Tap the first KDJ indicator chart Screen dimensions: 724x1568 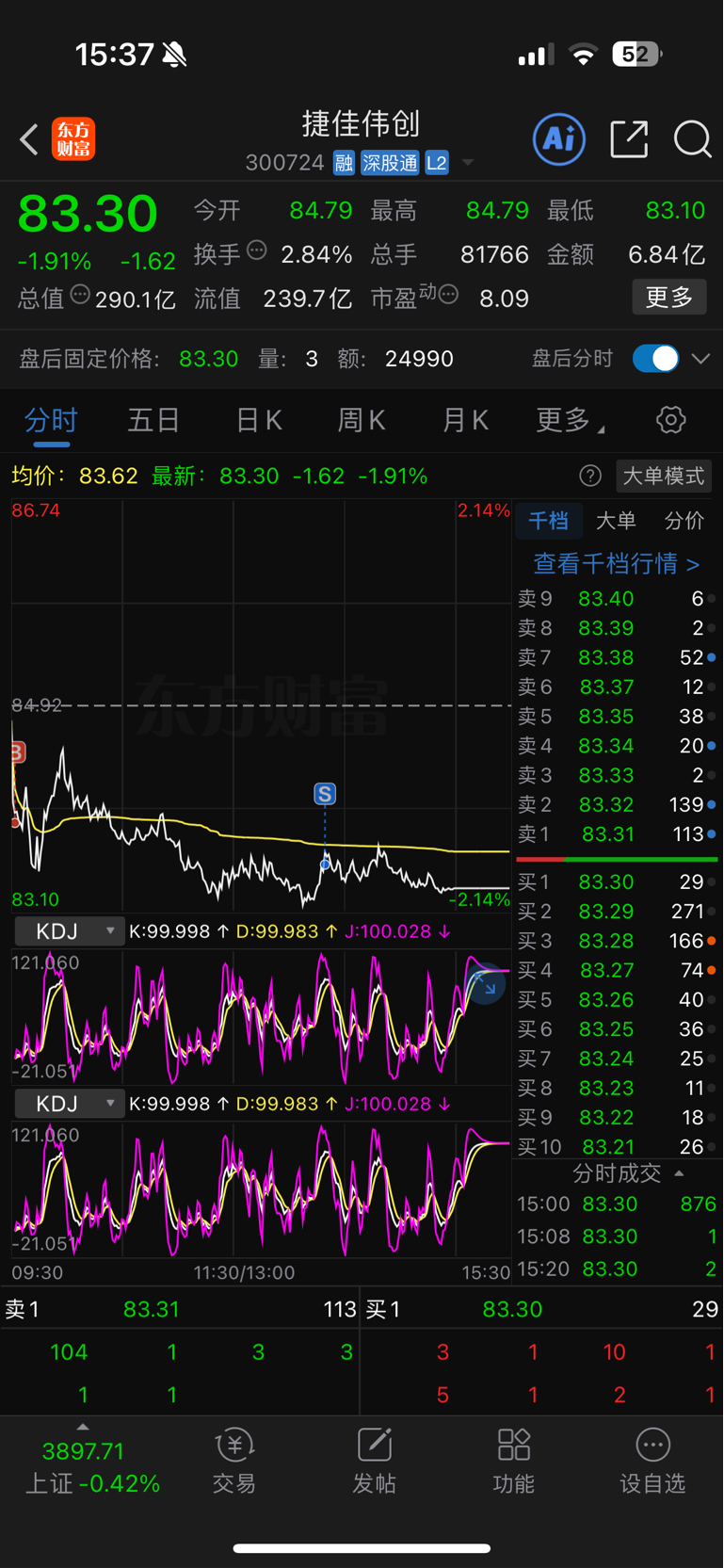261,1017
